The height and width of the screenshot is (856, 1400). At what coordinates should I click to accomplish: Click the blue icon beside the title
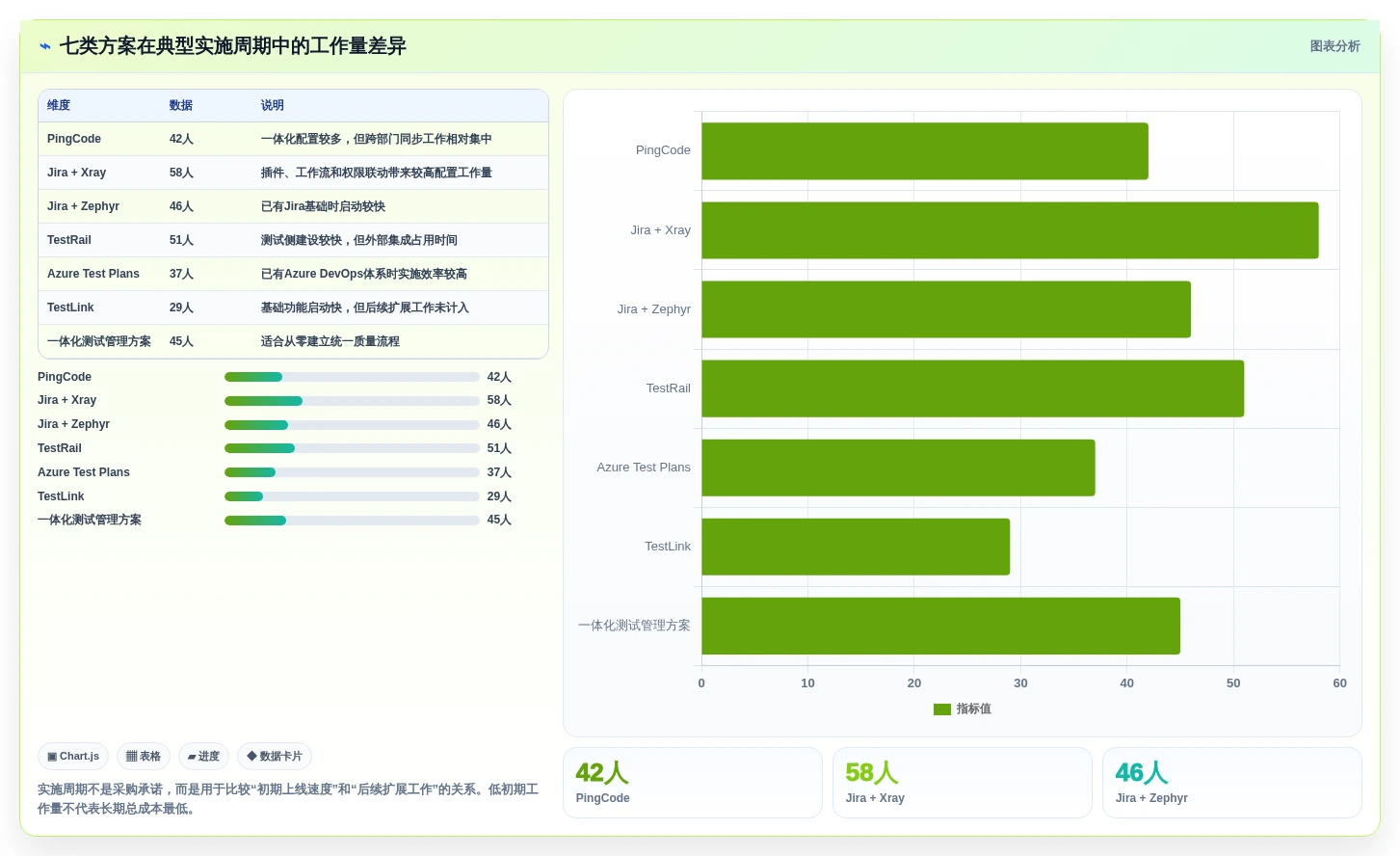coord(45,46)
